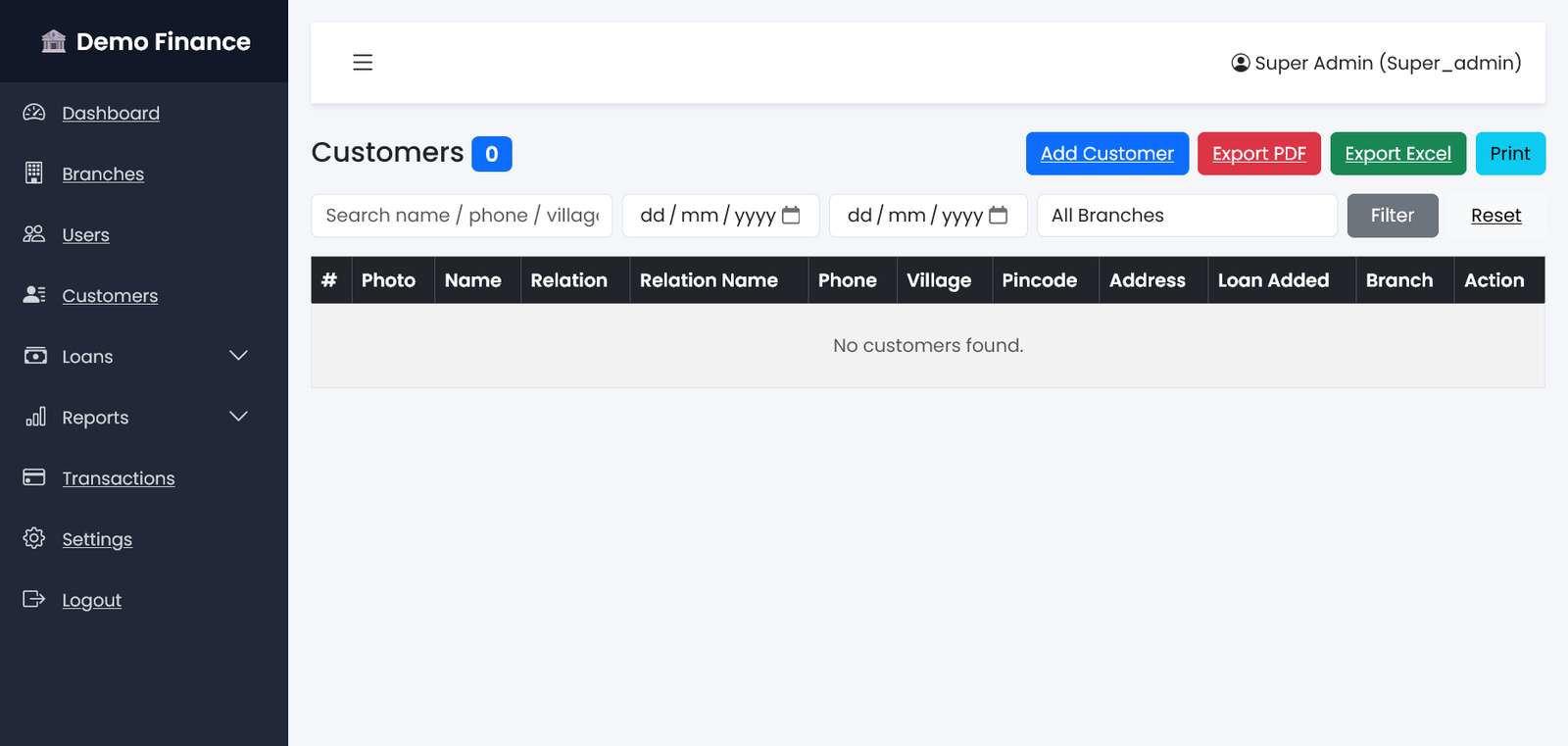This screenshot has width=1568, height=746.
Task: Click the Reset link
Action: pyautogui.click(x=1496, y=216)
